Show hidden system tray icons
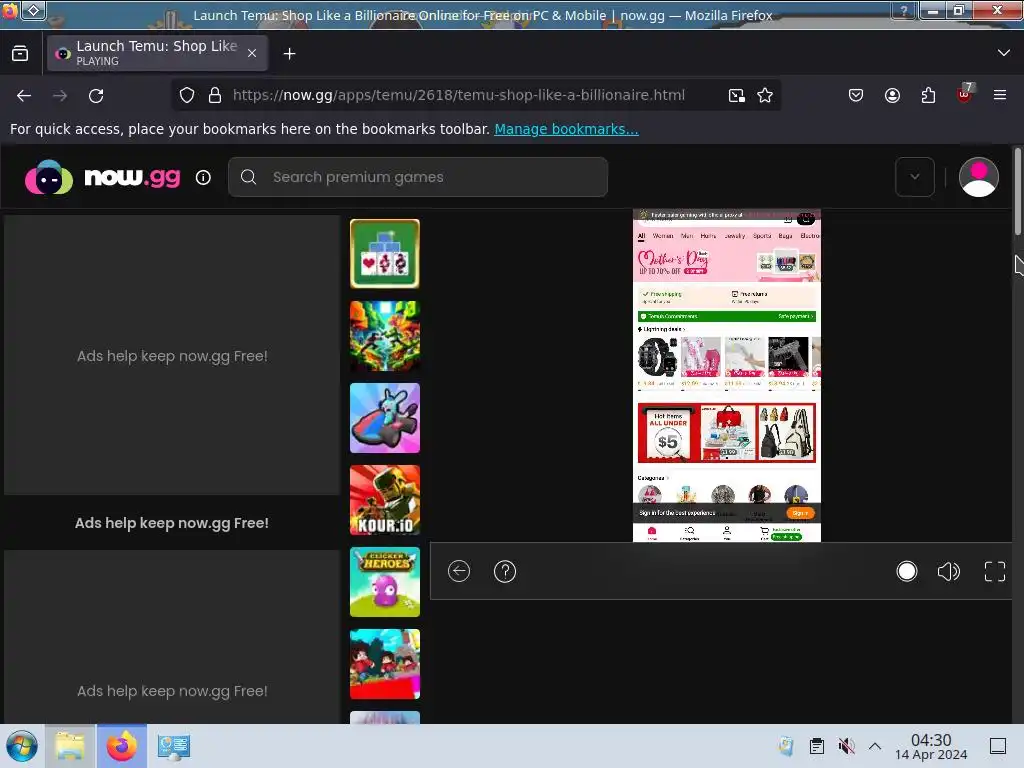Screen dimensions: 1024x768 (875, 746)
